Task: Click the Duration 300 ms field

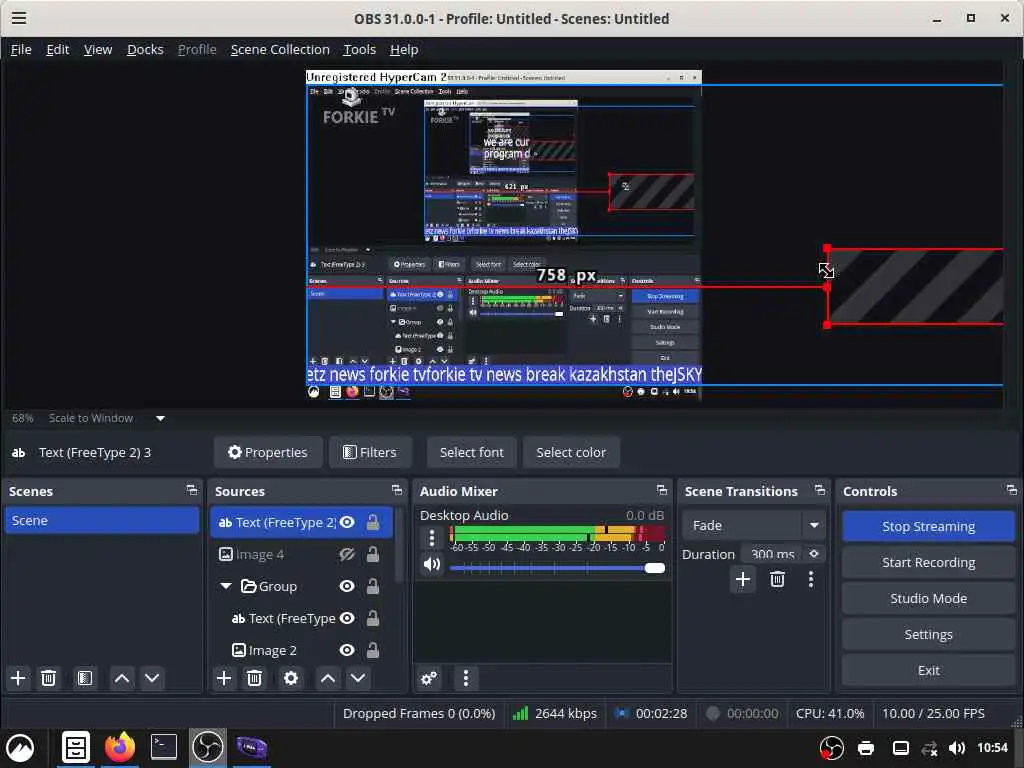Action: point(773,554)
